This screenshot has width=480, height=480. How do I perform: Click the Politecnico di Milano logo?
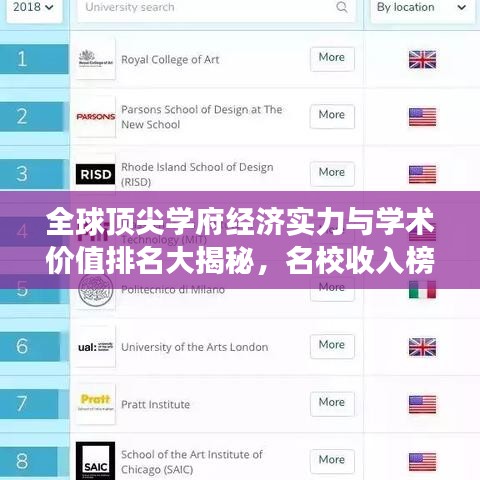point(96,290)
